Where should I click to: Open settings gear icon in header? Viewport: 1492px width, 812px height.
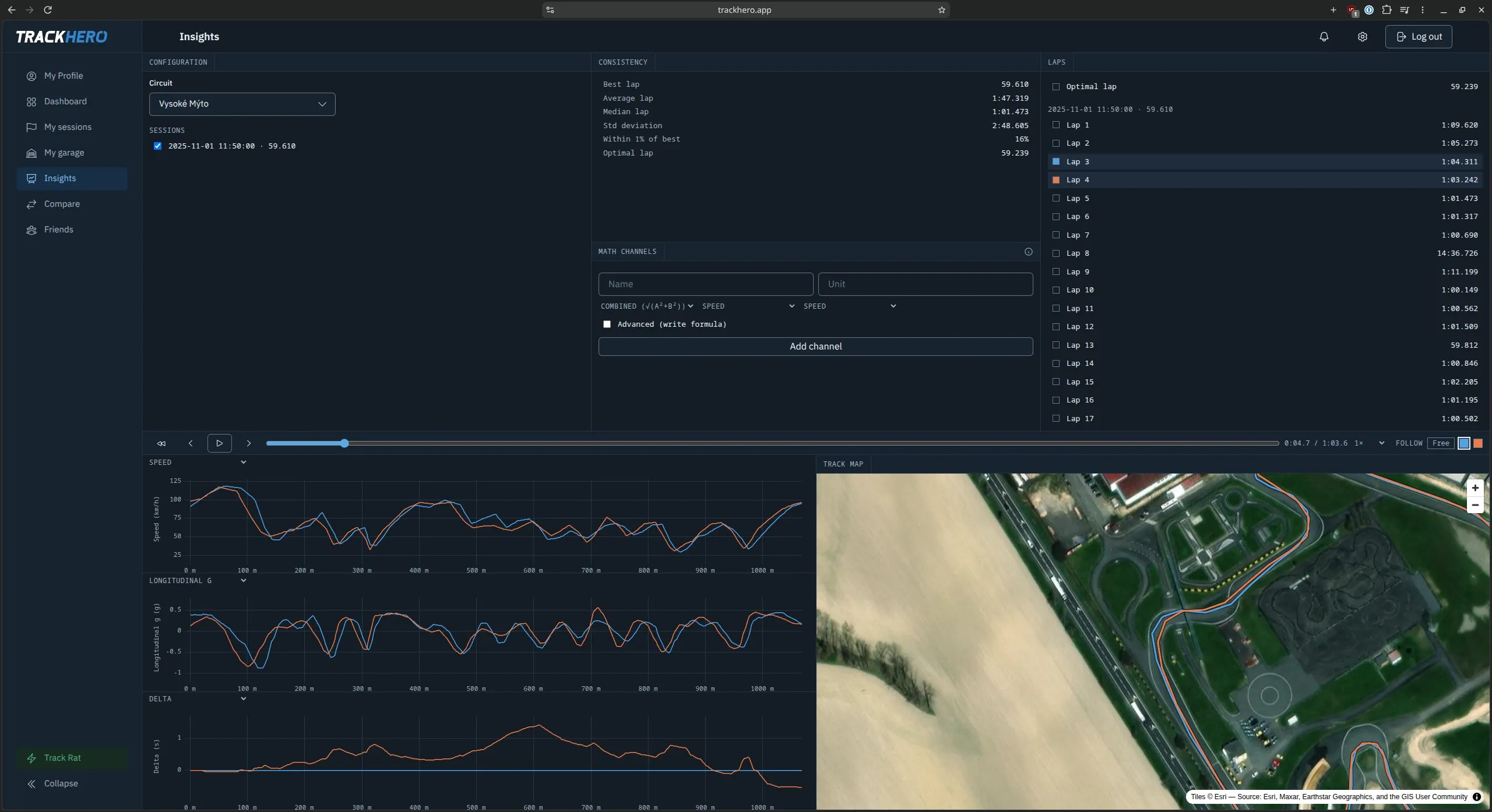pos(1362,37)
